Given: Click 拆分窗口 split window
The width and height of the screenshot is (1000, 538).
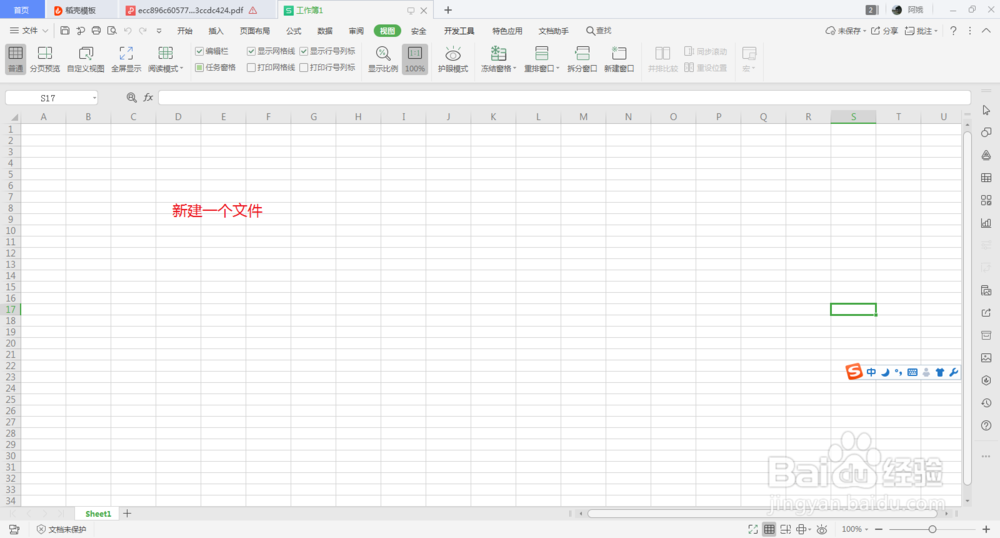Looking at the screenshot, I should coord(582,59).
